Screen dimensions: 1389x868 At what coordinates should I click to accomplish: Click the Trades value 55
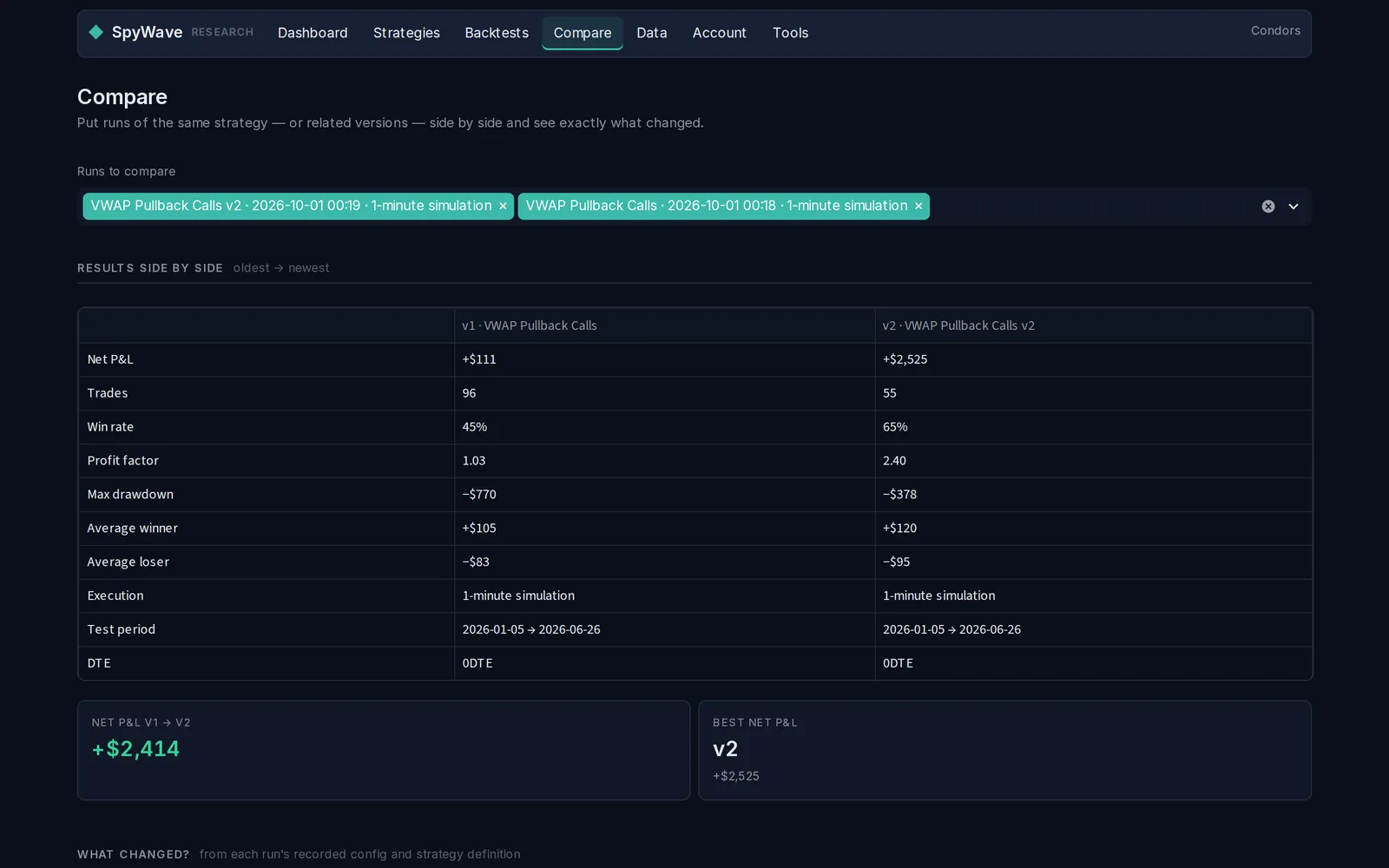pyautogui.click(x=890, y=393)
